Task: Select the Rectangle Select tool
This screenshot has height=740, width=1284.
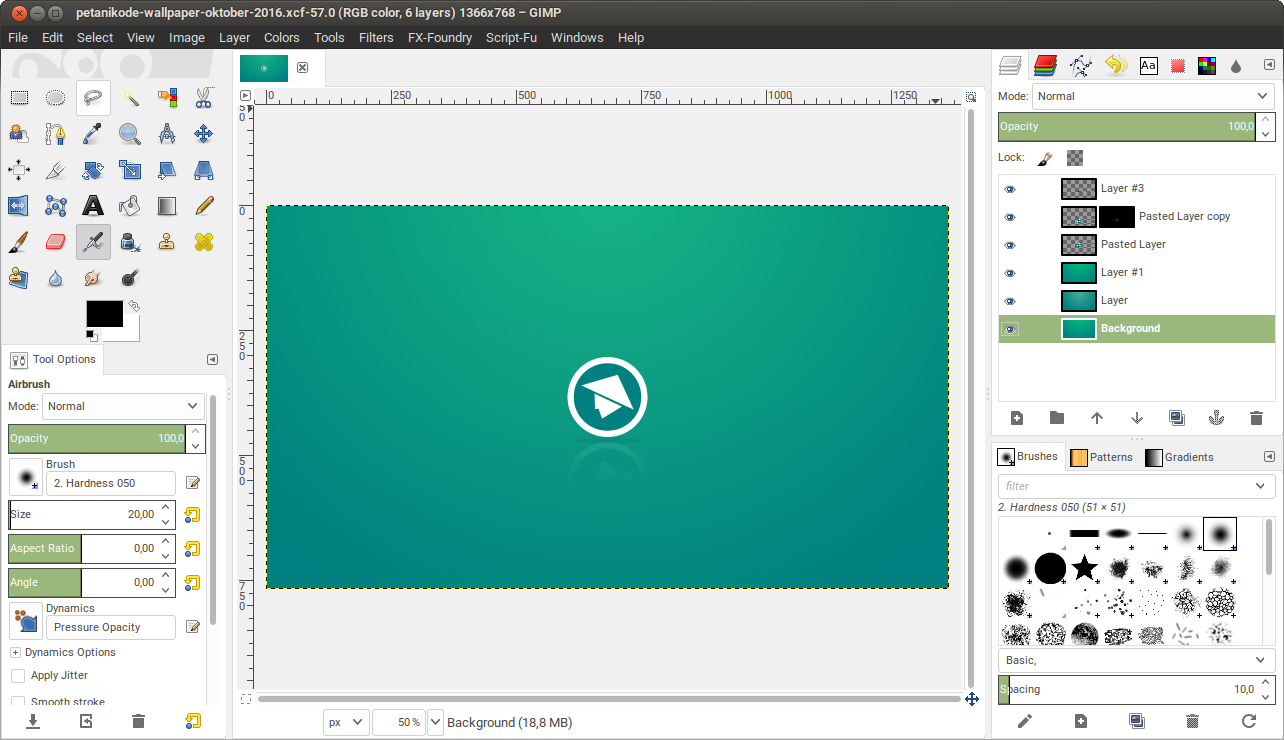Action: click(17, 97)
